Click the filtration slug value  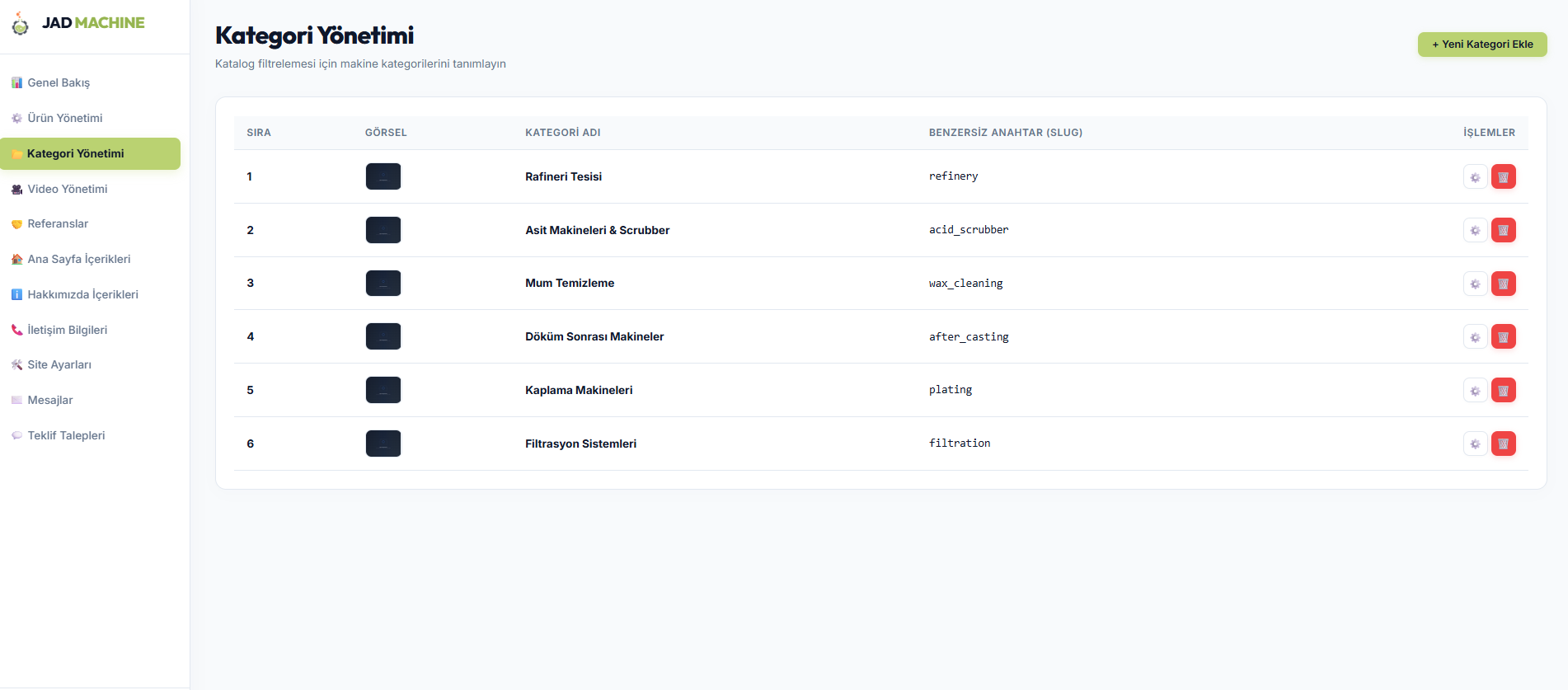(960, 444)
